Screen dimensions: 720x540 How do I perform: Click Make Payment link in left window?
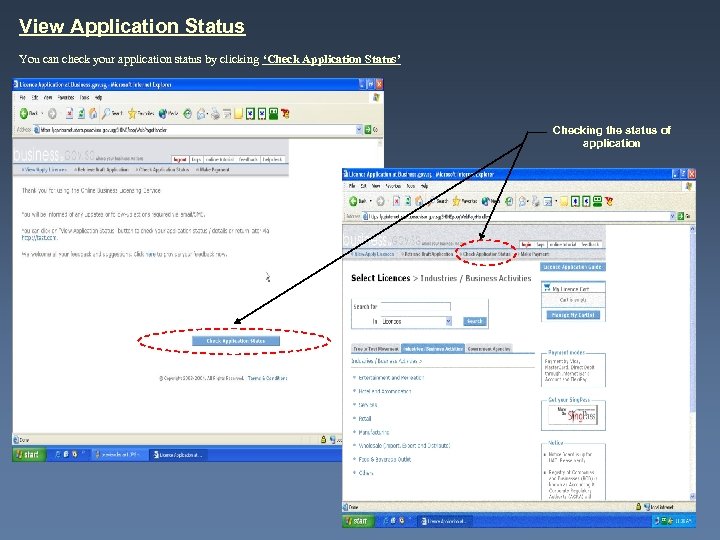coord(213,170)
